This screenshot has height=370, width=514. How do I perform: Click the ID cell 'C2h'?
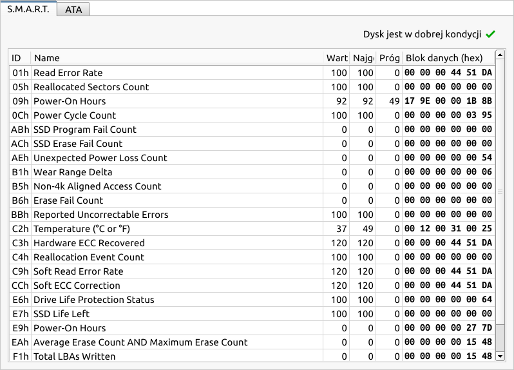coord(20,229)
